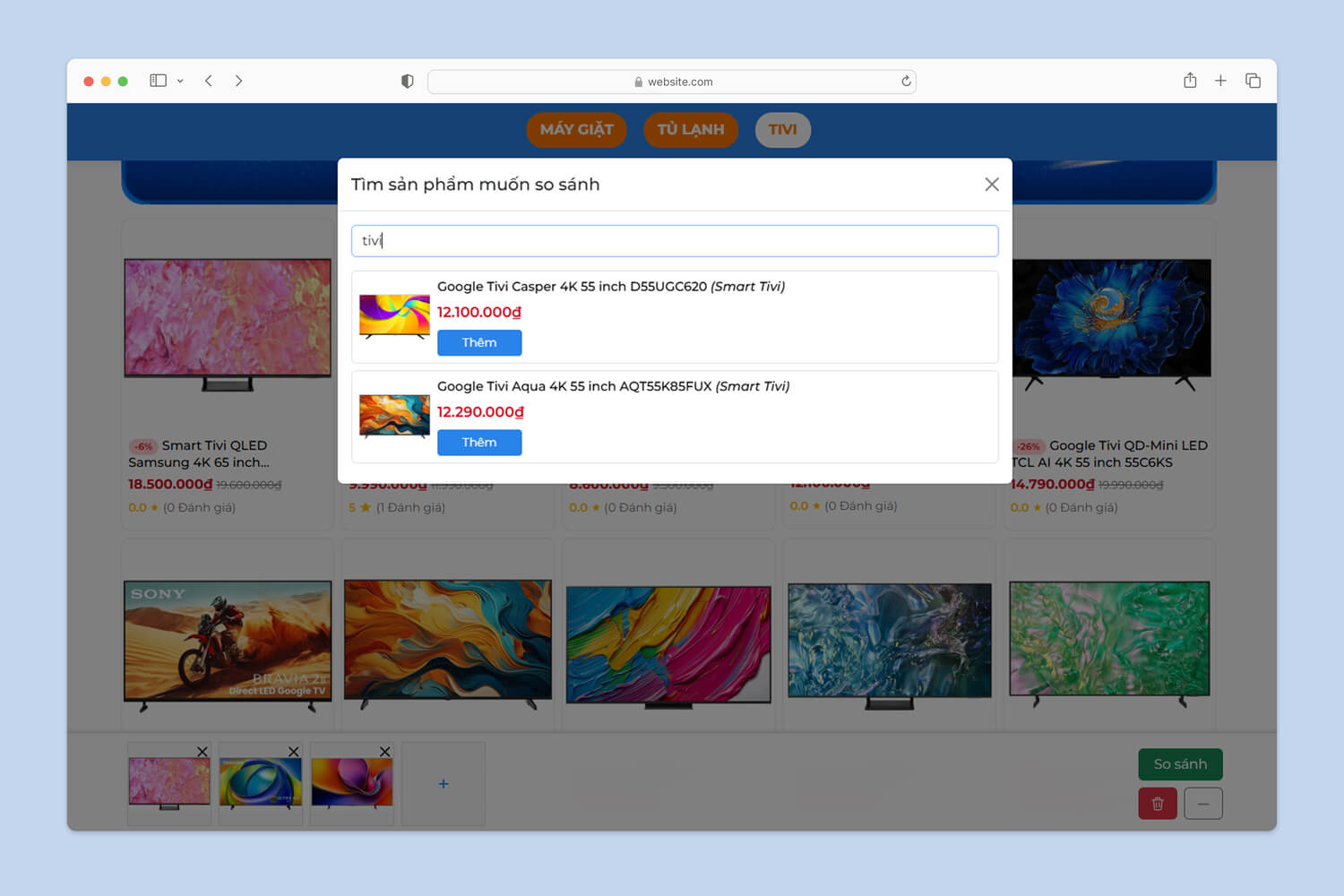This screenshot has height=896, width=1344.
Task: Click the Google Tivi Aqua 4K title
Action: point(614,386)
